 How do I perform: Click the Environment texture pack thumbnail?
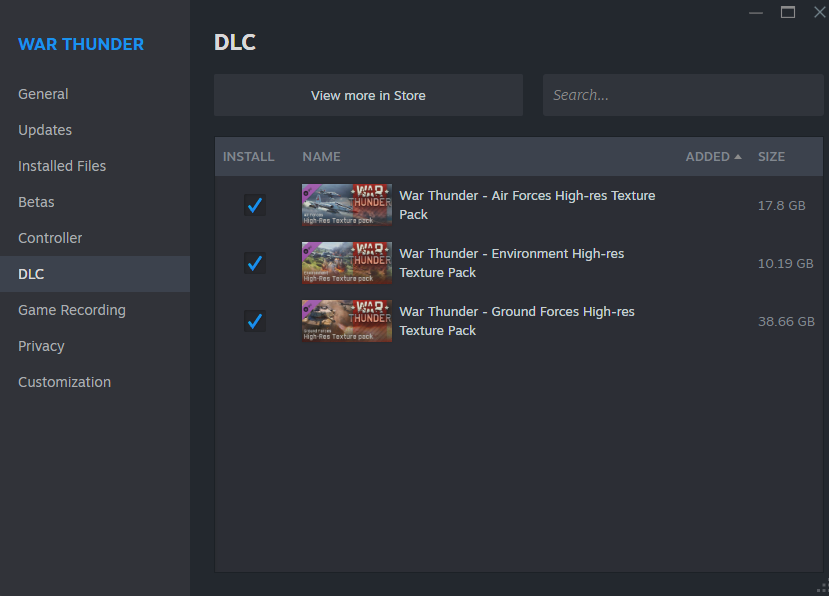point(346,263)
